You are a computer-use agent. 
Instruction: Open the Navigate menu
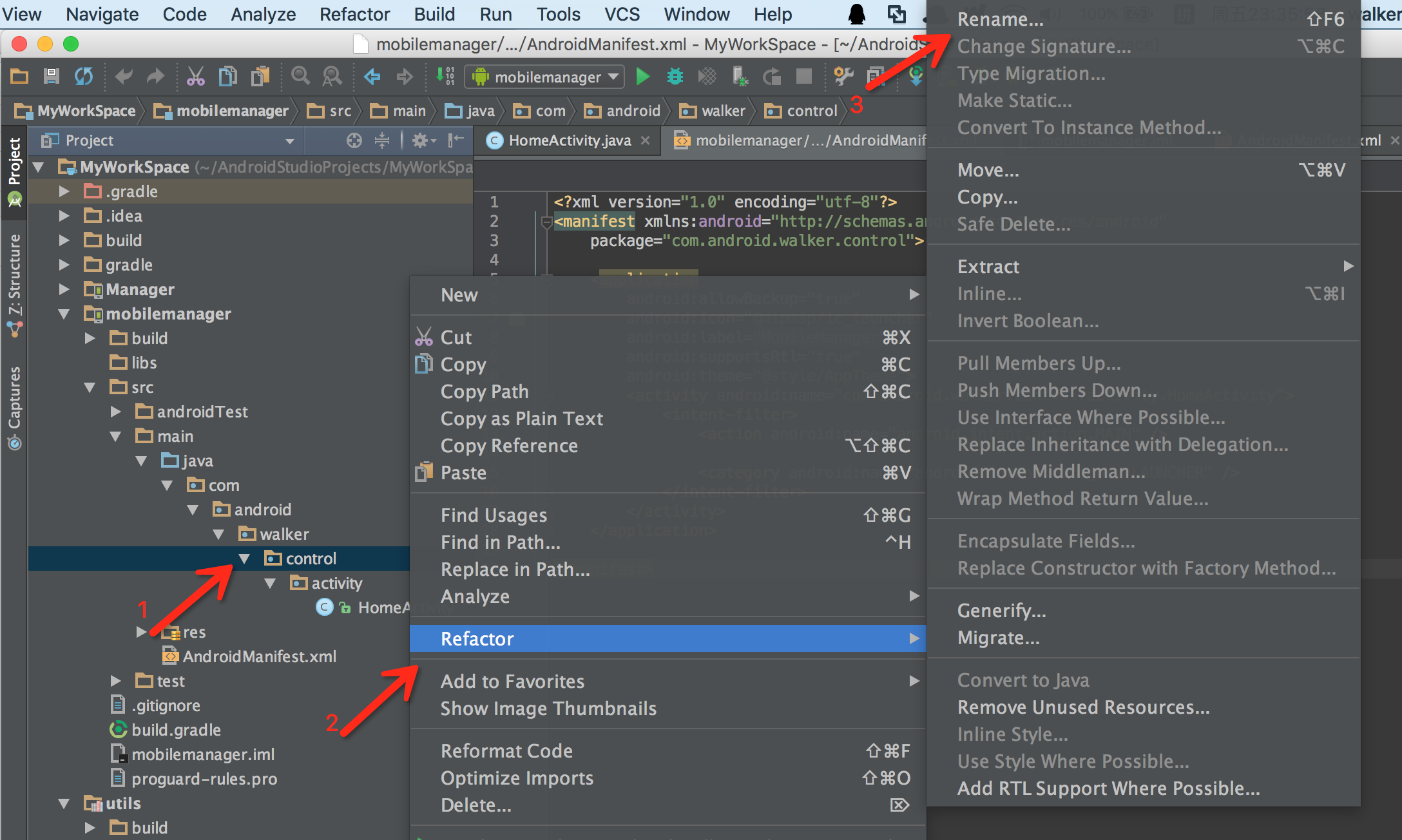tap(102, 14)
